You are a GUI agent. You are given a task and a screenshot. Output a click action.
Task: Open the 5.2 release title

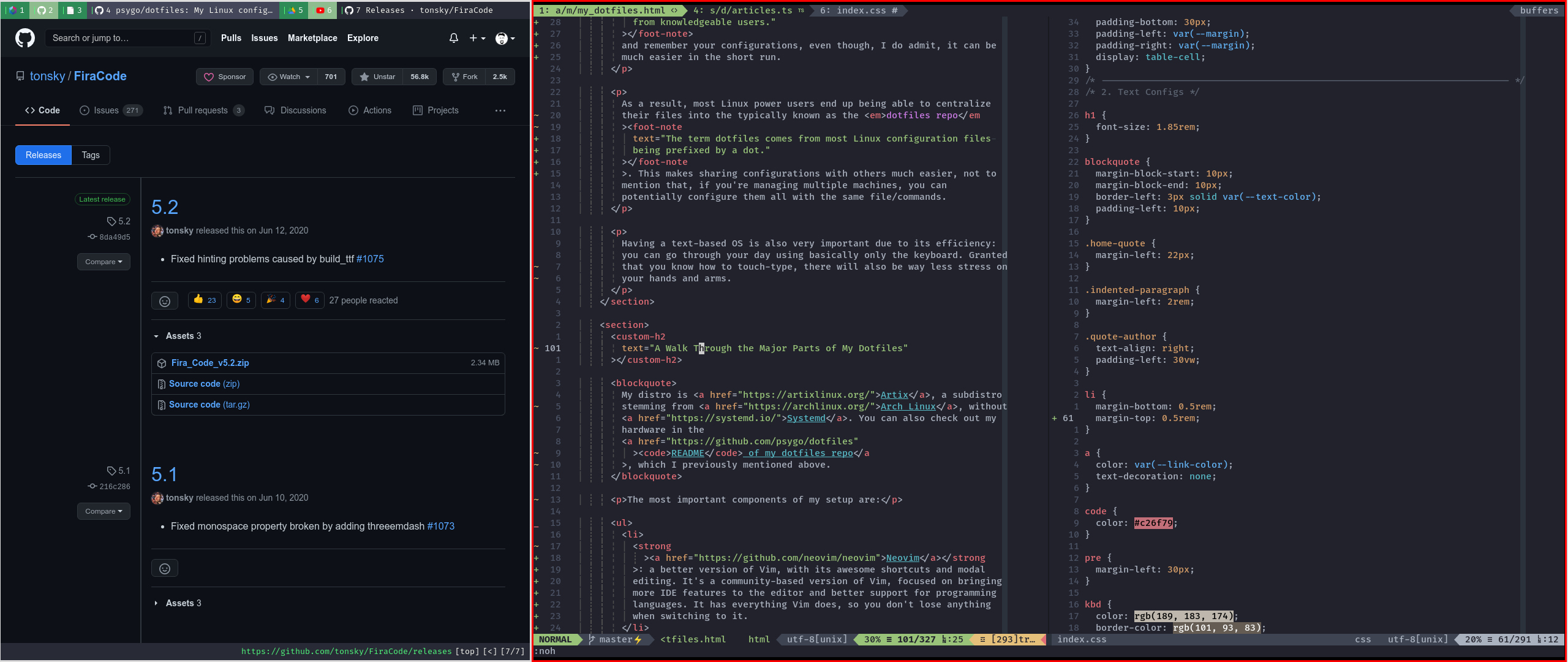click(165, 207)
